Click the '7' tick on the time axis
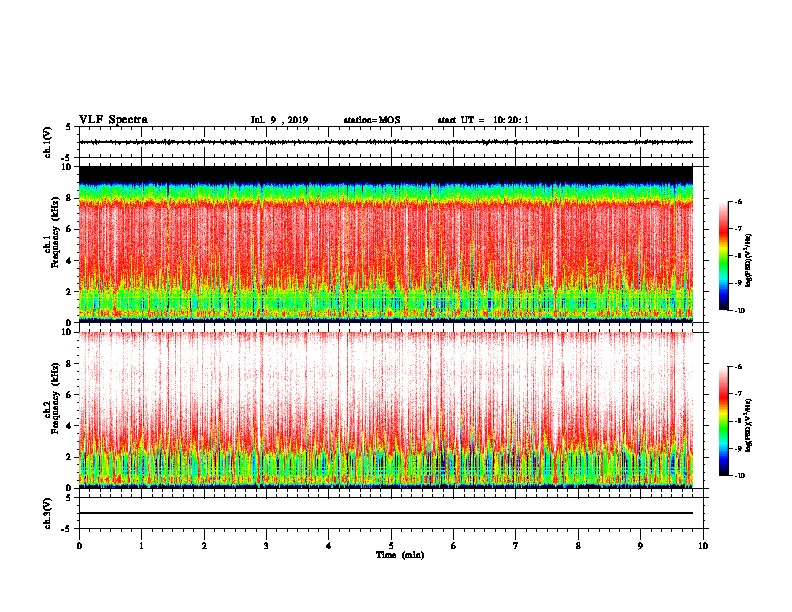The height and width of the screenshot is (612, 792). coord(516,545)
